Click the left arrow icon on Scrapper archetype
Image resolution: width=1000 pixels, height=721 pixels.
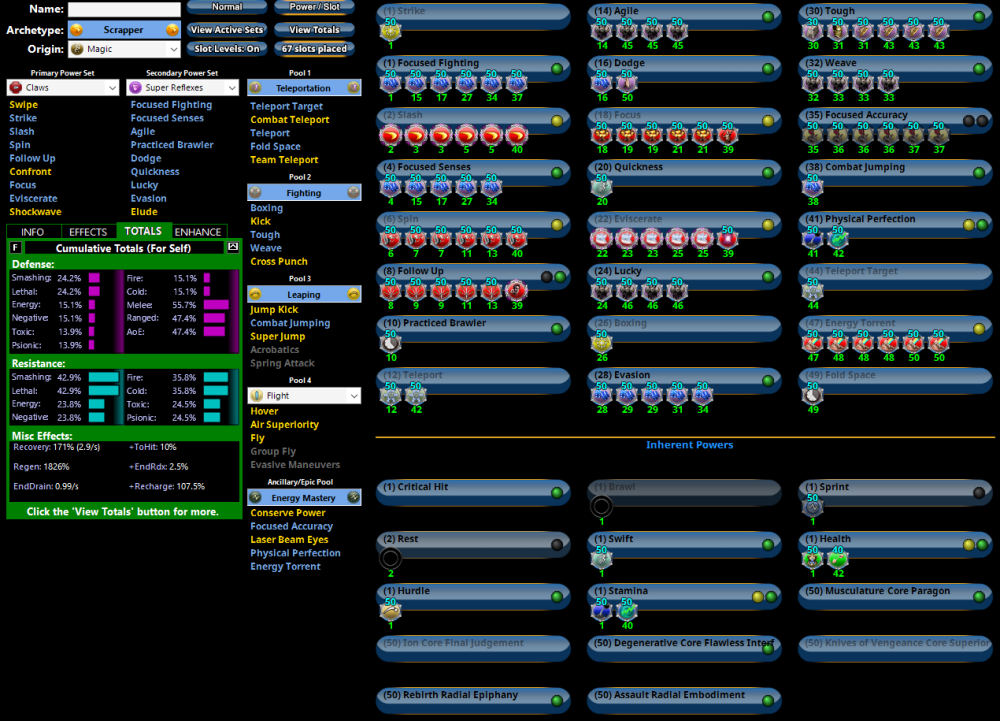(76, 30)
